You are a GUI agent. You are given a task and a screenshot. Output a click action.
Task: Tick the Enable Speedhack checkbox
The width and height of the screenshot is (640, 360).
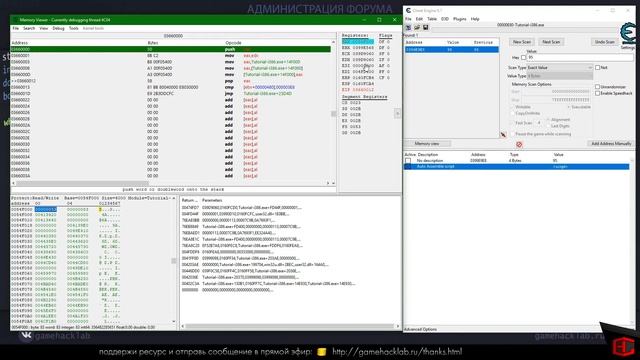tap(598, 93)
